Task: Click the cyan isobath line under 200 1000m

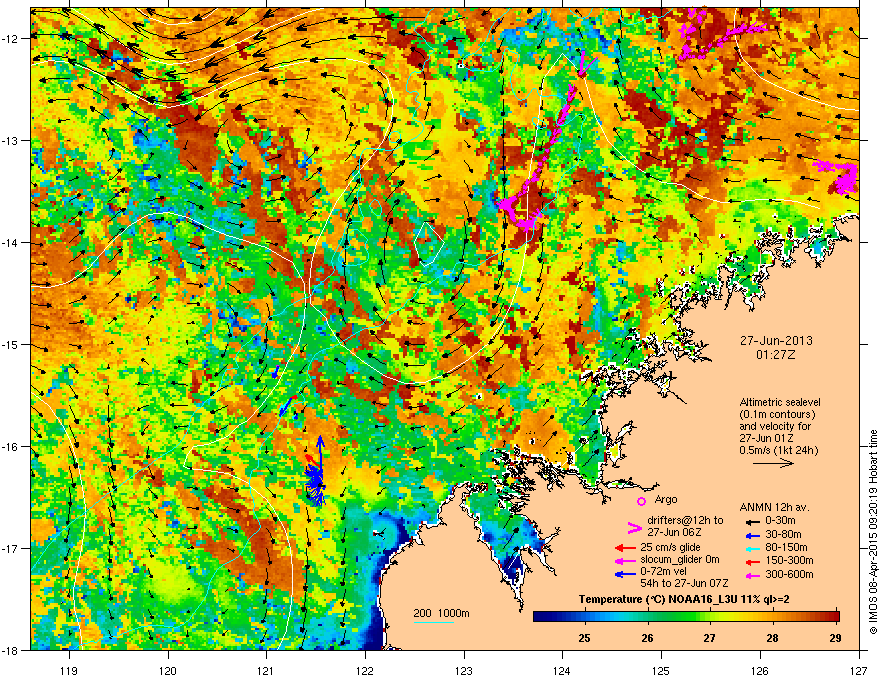Action: point(433,622)
